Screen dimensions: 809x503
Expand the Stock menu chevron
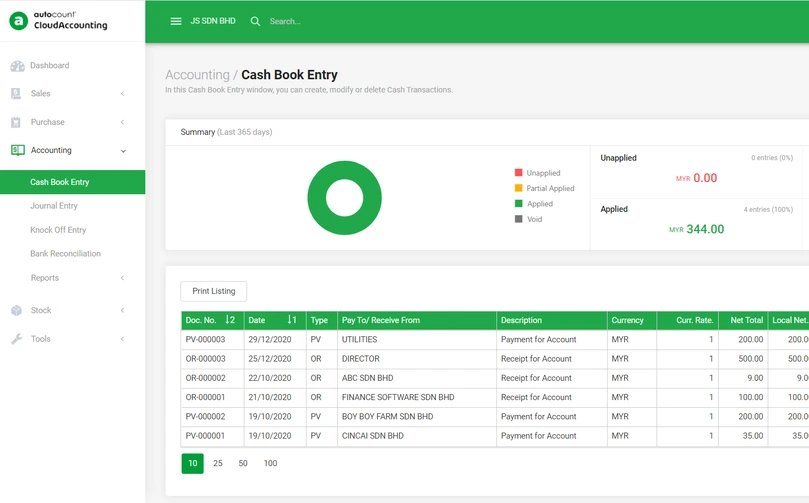123,310
